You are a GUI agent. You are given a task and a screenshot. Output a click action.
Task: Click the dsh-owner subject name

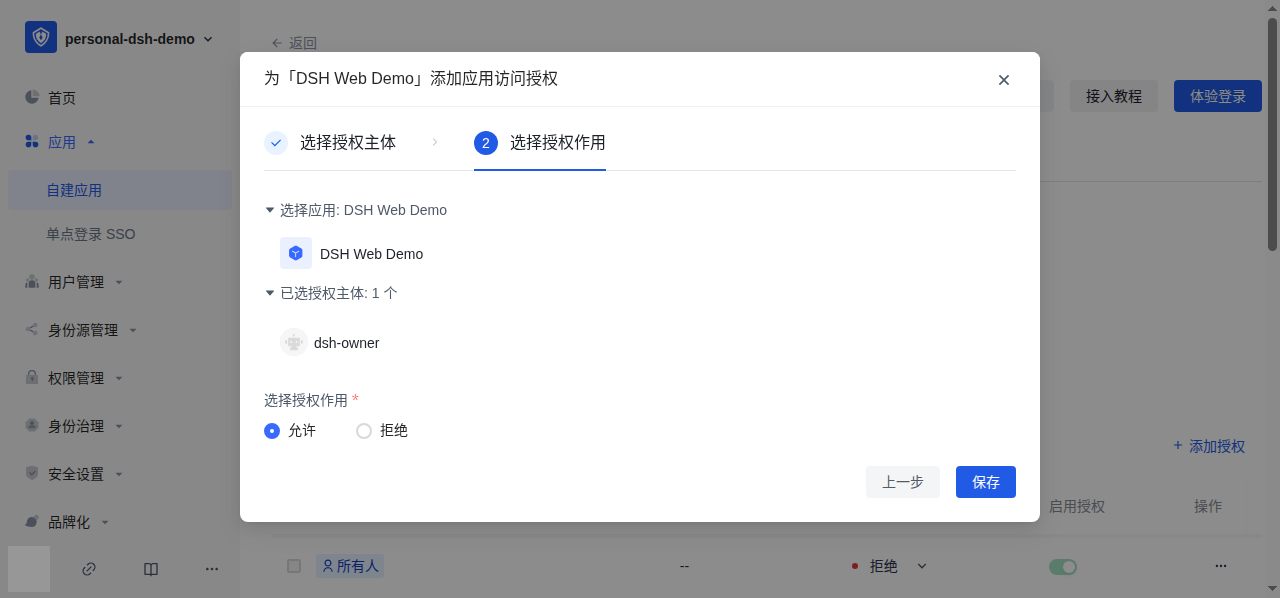pyautogui.click(x=347, y=343)
